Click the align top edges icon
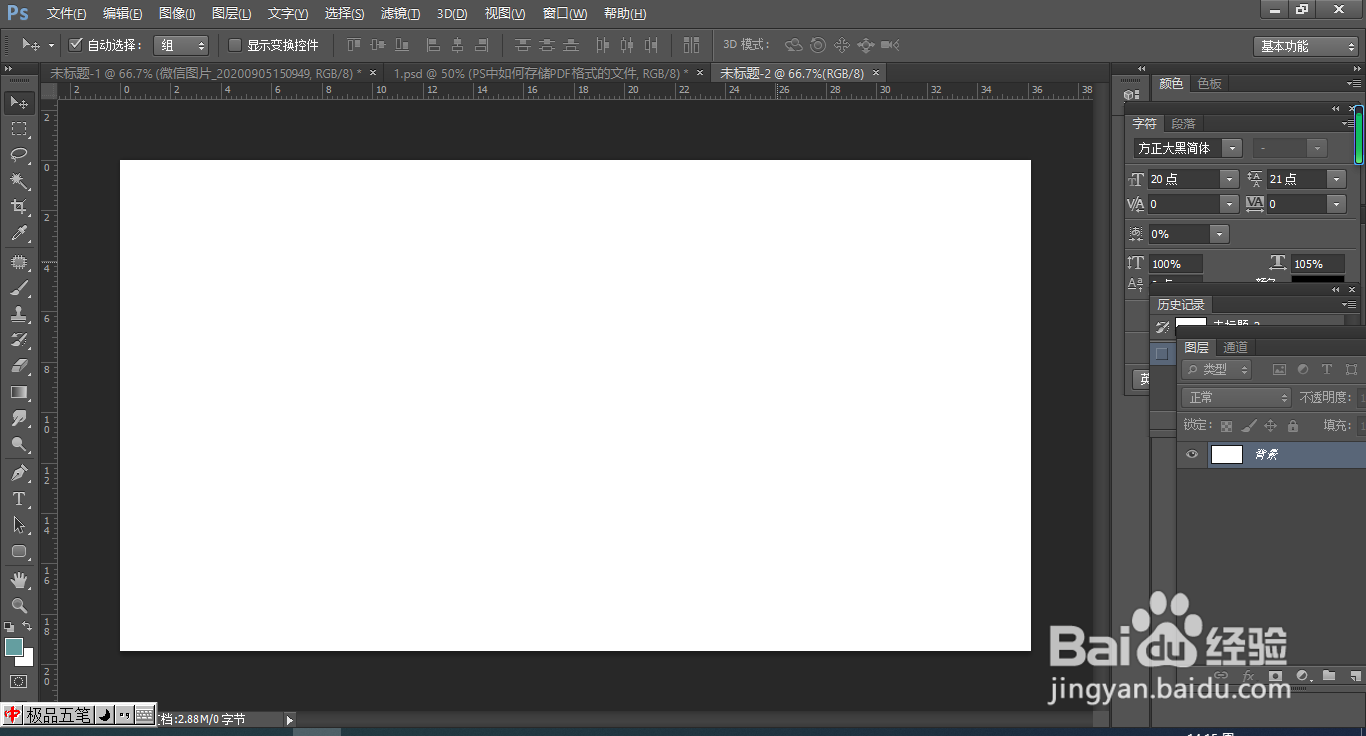This screenshot has height=736, width=1366. [353, 45]
